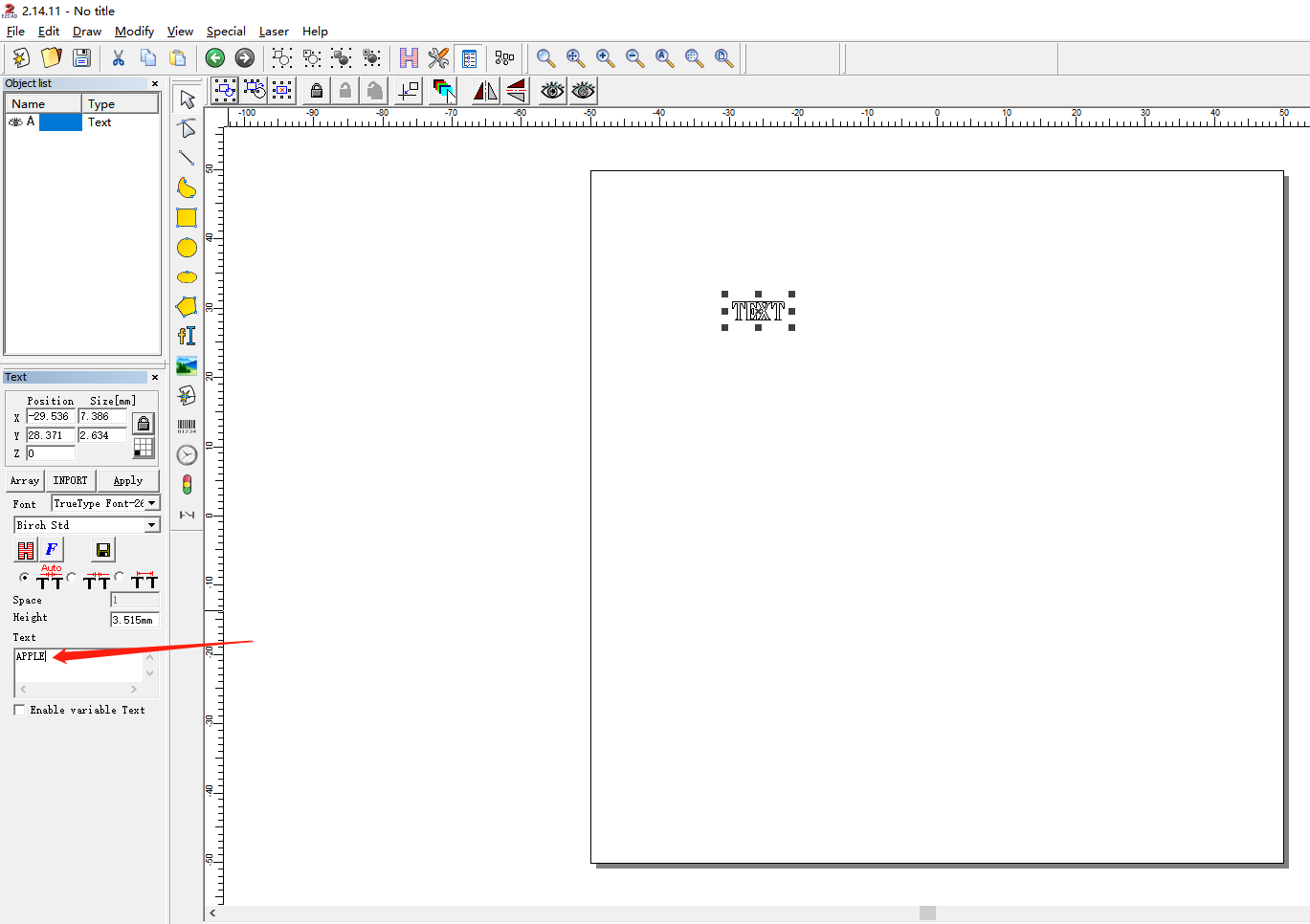Click the Paste clipboard icon
Image resolution: width=1310 pixels, height=924 pixels.
pyautogui.click(x=177, y=58)
